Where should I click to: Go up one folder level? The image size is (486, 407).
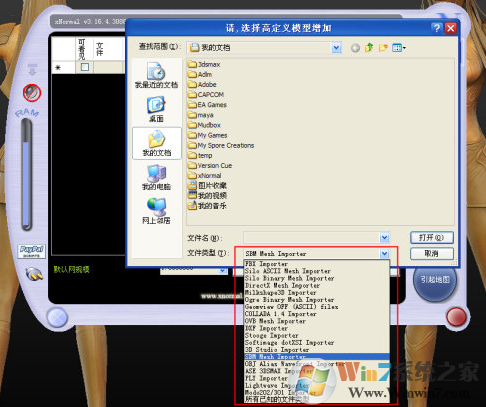coord(369,48)
